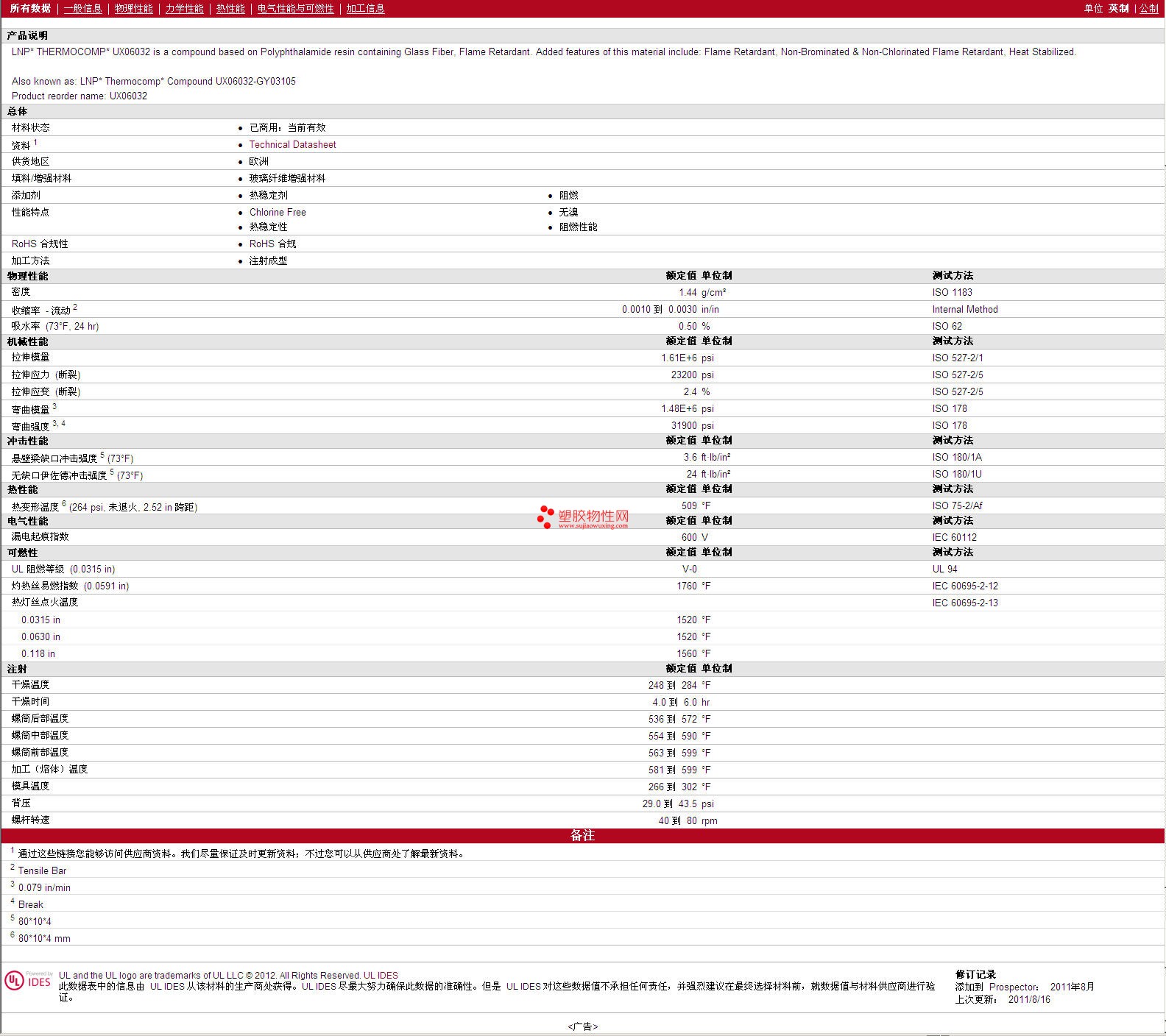Click the 备注 section header
The height and width of the screenshot is (1036, 1166).
click(582, 835)
